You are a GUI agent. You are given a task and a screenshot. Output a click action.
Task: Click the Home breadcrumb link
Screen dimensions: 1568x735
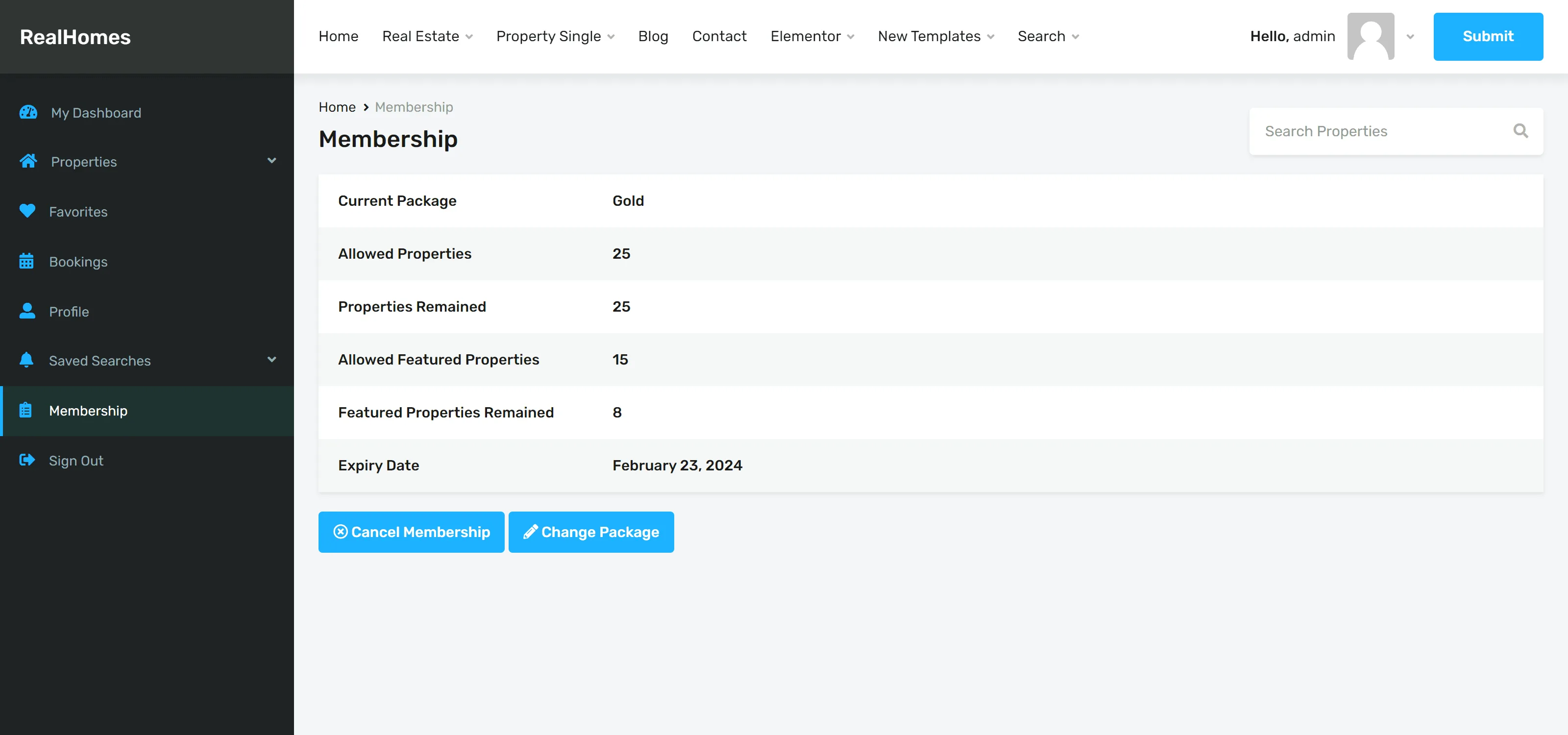coord(337,107)
